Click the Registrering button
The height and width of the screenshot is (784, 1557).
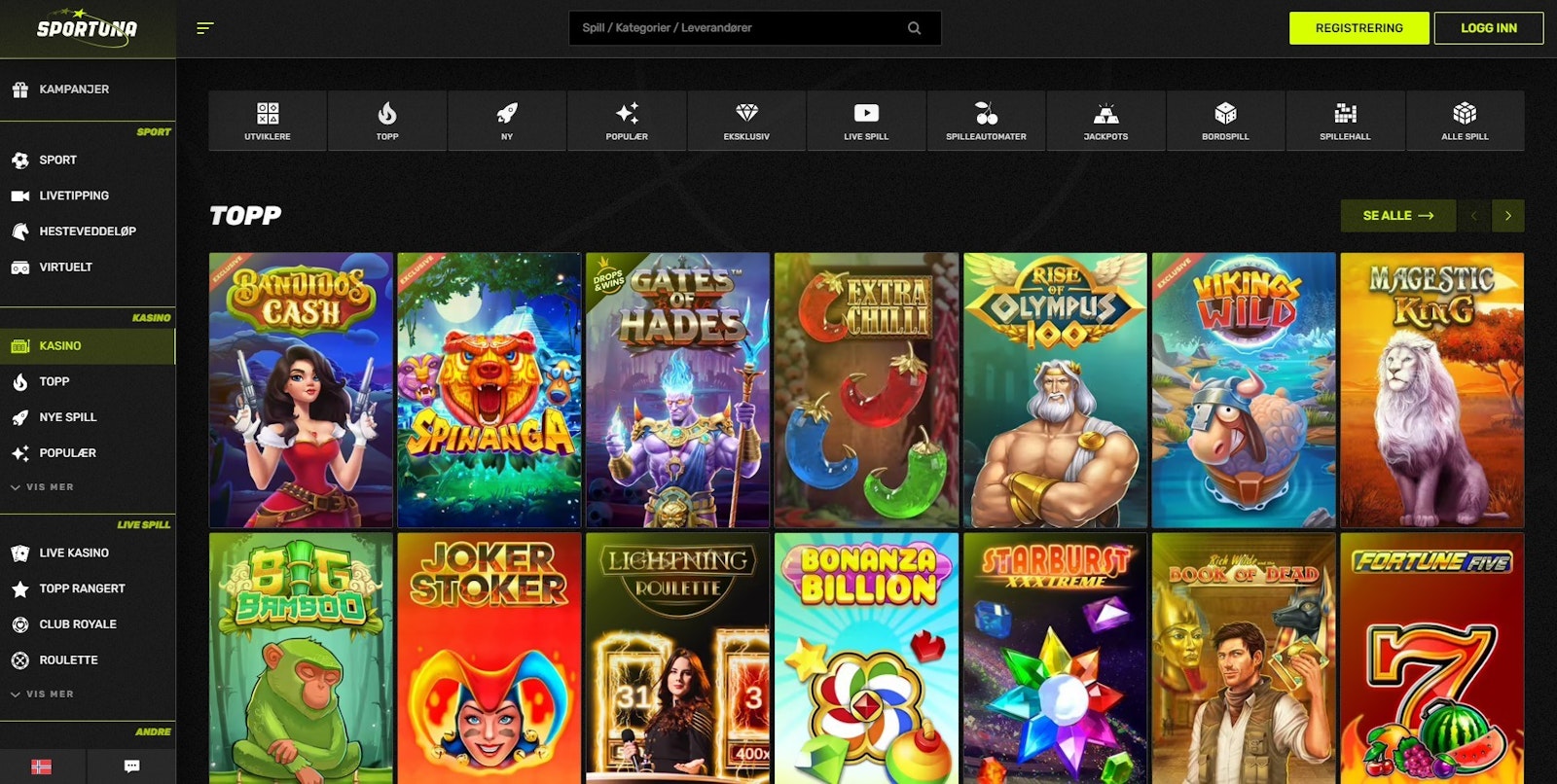point(1358,28)
